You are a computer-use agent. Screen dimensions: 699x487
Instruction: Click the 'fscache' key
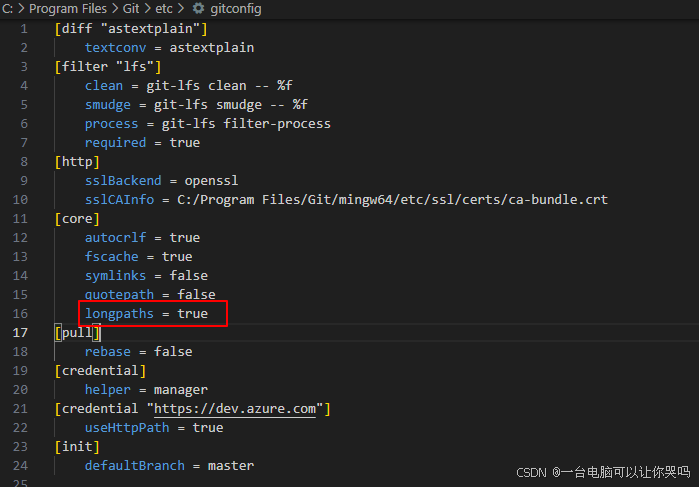tap(111, 256)
